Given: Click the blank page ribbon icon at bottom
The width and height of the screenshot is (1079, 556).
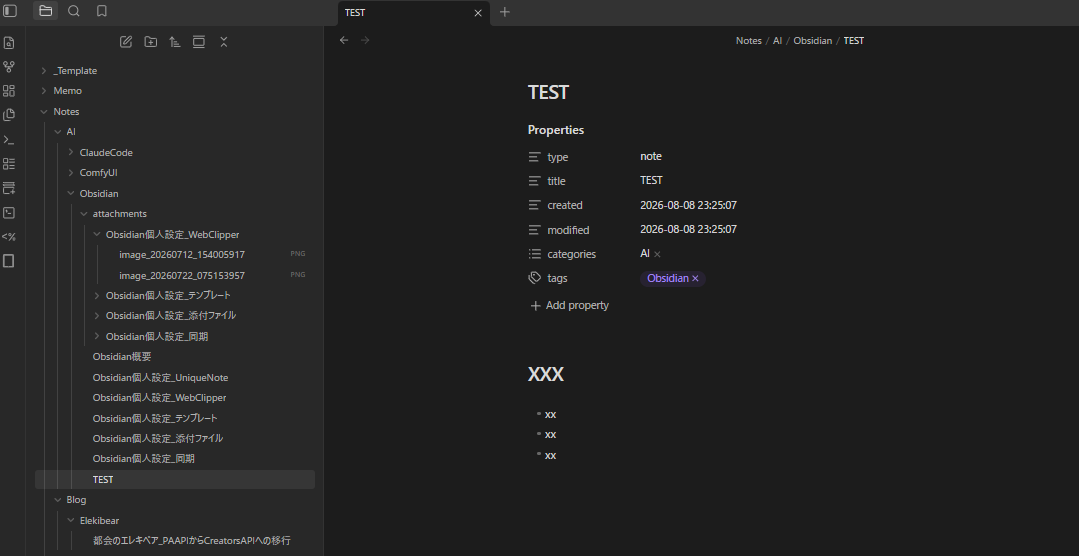Looking at the screenshot, I should pos(9,261).
